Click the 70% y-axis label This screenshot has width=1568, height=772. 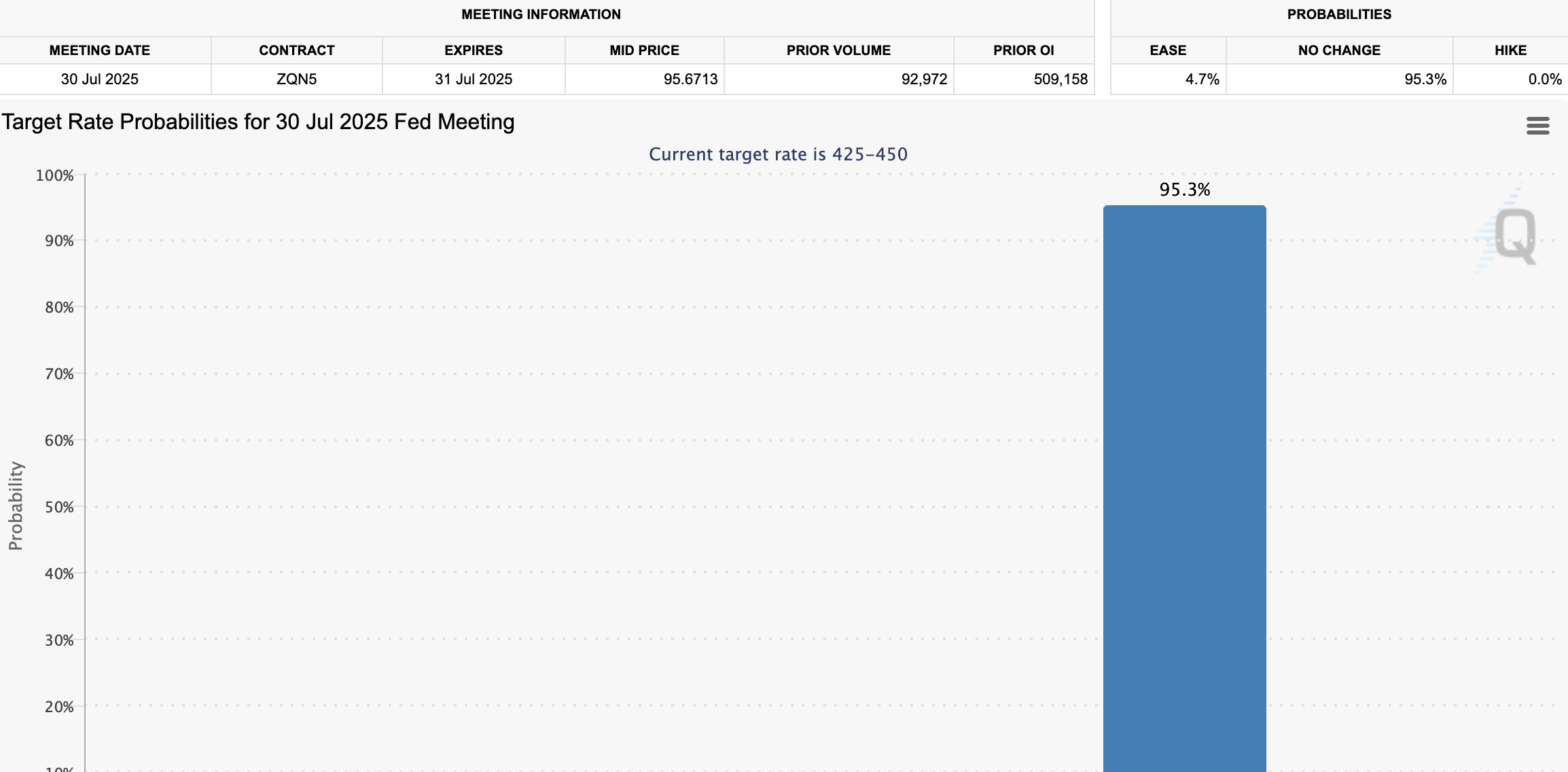click(59, 374)
